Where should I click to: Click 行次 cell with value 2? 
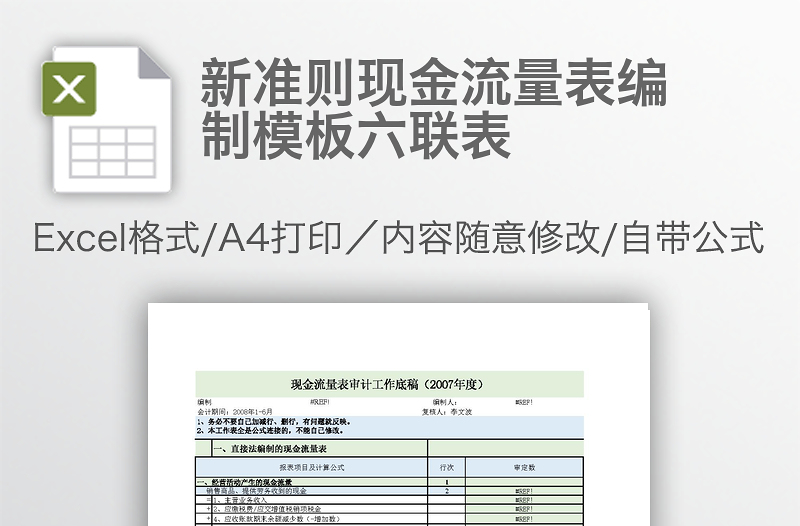coord(446,491)
